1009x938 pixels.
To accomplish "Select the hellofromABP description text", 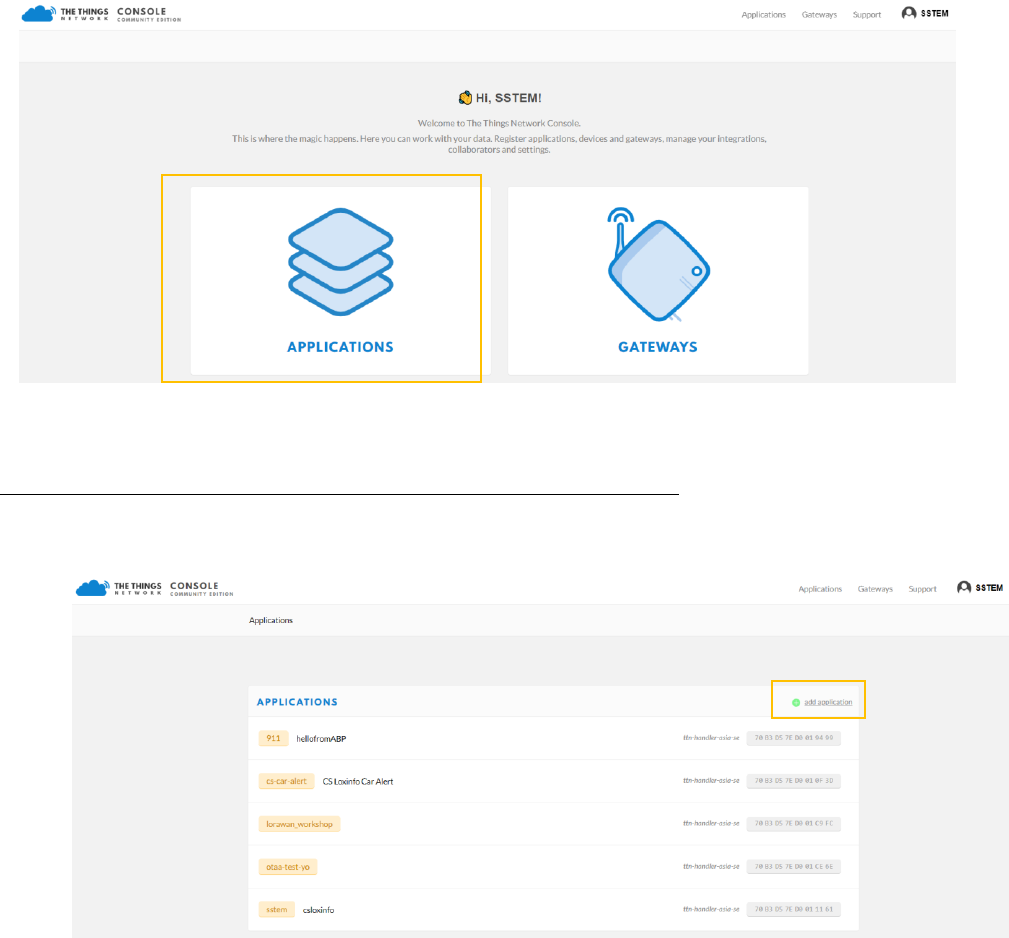I will click(321, 739).
